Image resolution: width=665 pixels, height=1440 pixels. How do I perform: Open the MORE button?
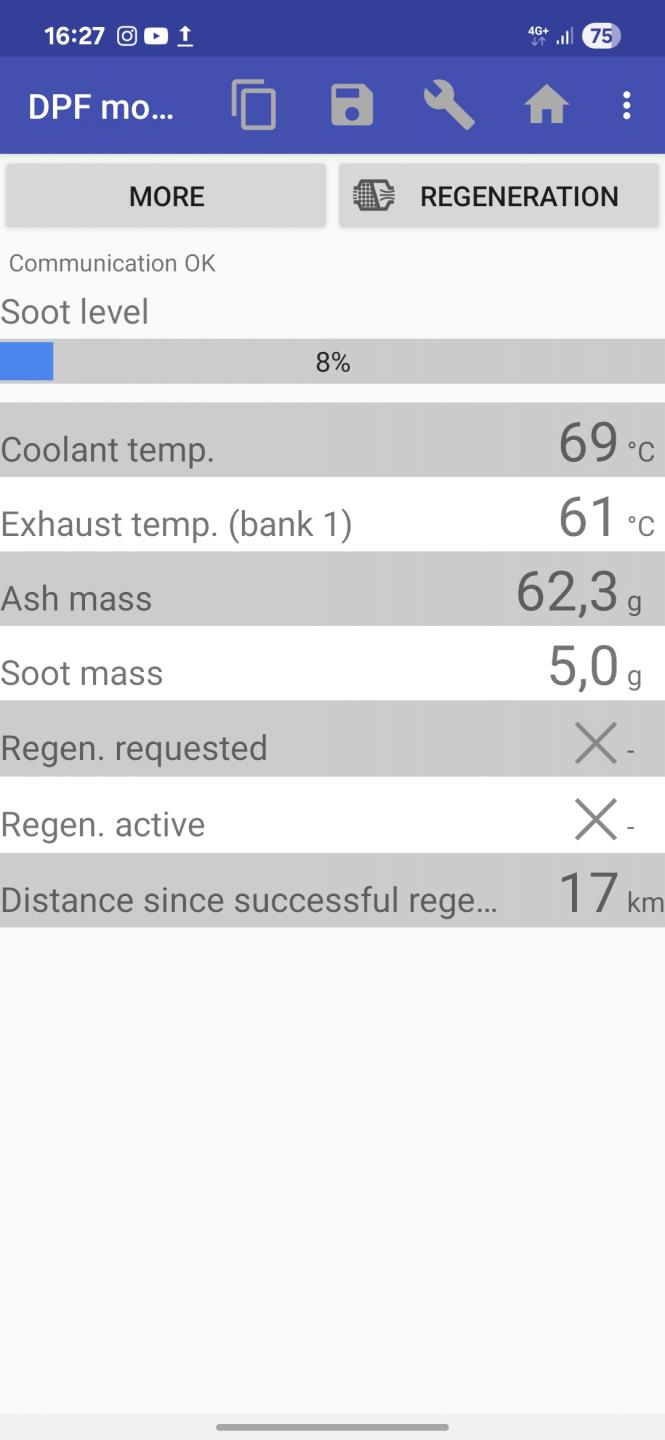166,196
